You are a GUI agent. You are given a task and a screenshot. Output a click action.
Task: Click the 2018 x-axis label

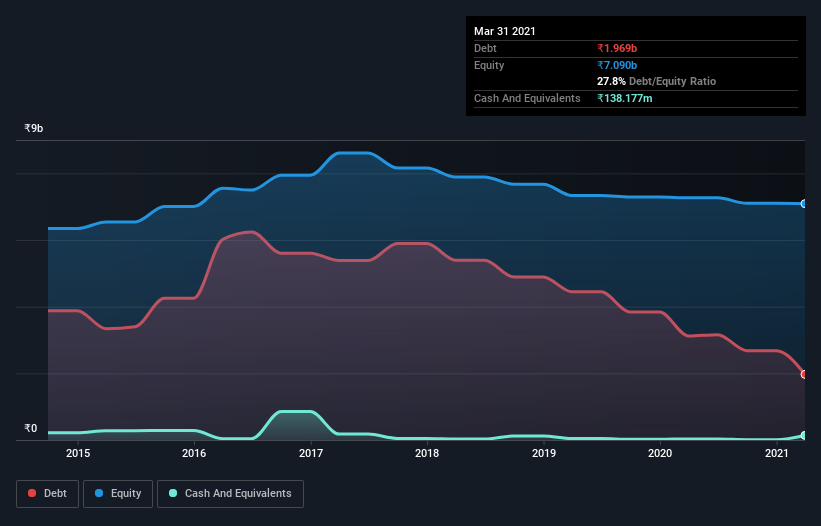click(x=427, y=453)
